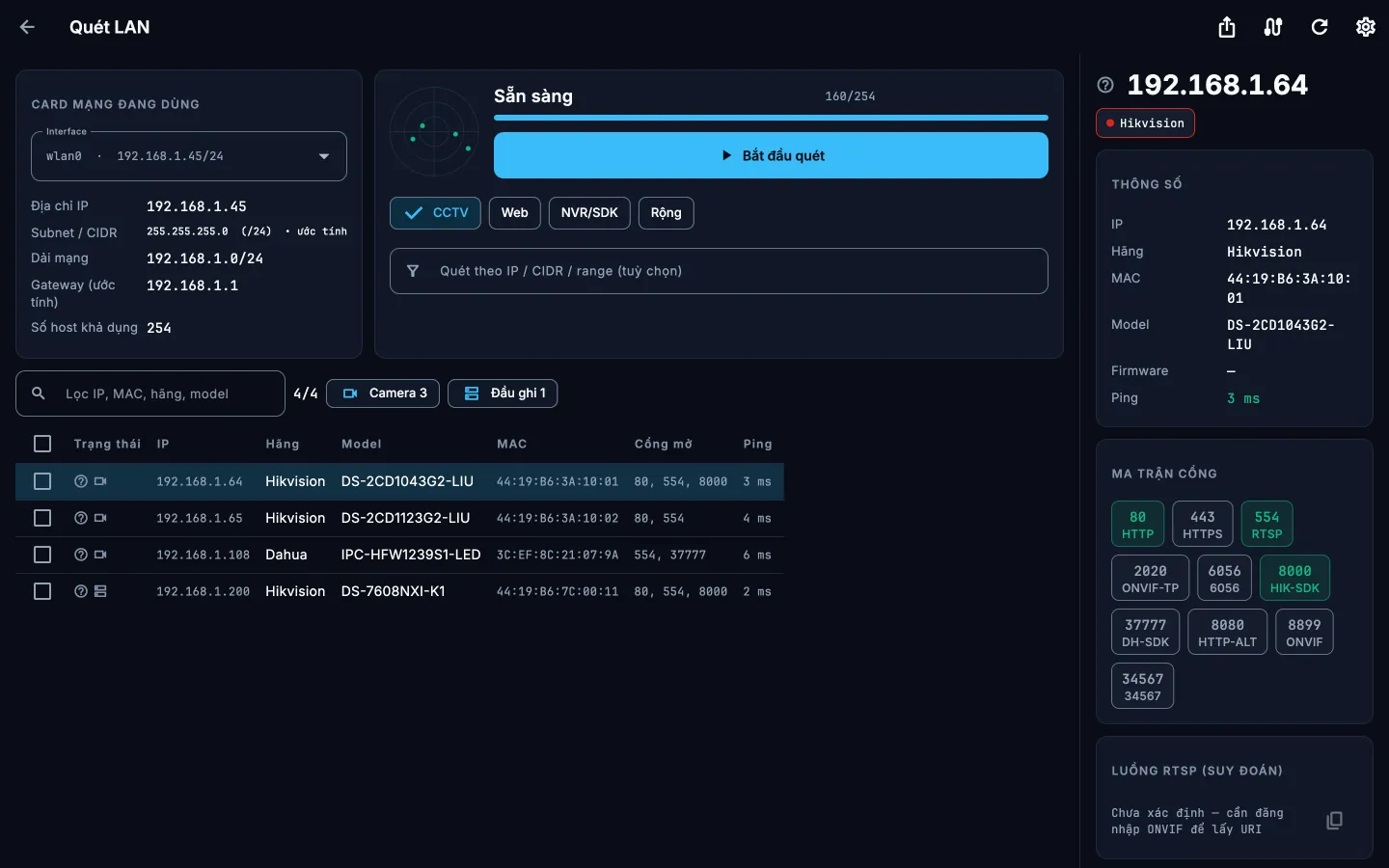Click the camera icon in 192.168.1.65 row
Image resolution: width=1389 pixels, height=868 pixels.
pyautogui.click(x=100, y=518)
